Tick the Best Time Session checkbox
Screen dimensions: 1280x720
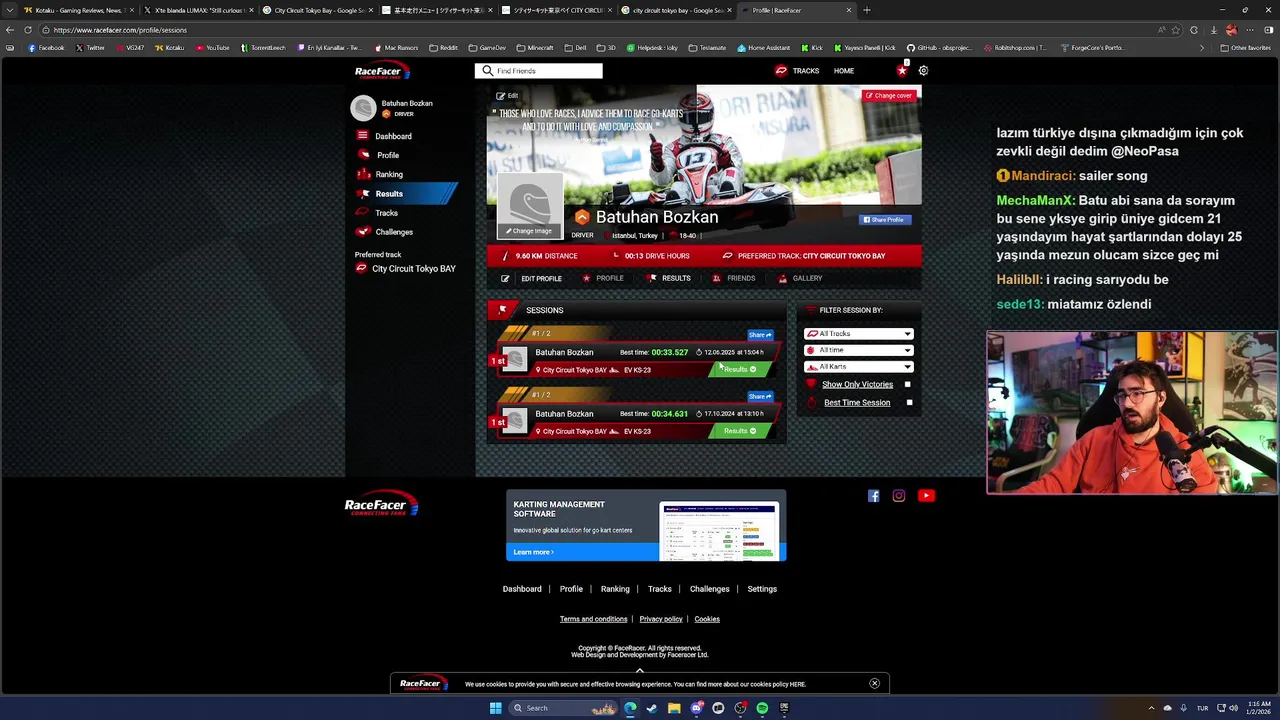909,403
